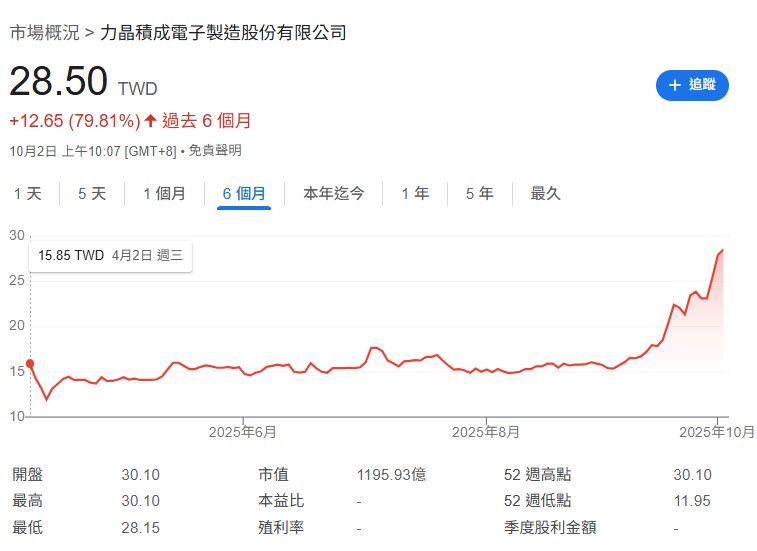Click the timestamp 10月2日 上午10:07
The height and width of the screenshot is (551, 757).
coord(65,151)
